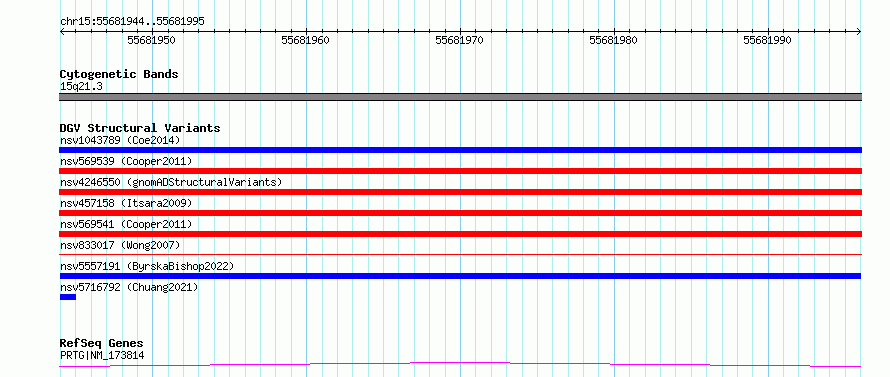Open nsv4246550 (gnomADStructuralVariants) label

pyautogui.click(x=171, y=182)
